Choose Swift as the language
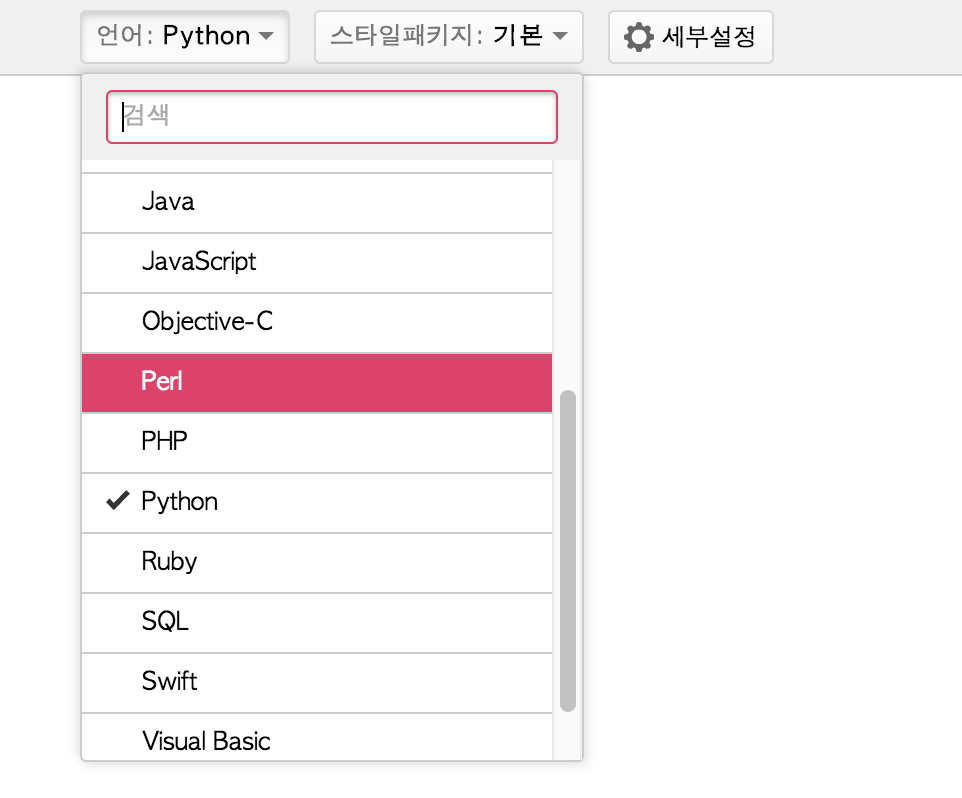962x798 pixels. pyautogui.click(x=316, y=682)
